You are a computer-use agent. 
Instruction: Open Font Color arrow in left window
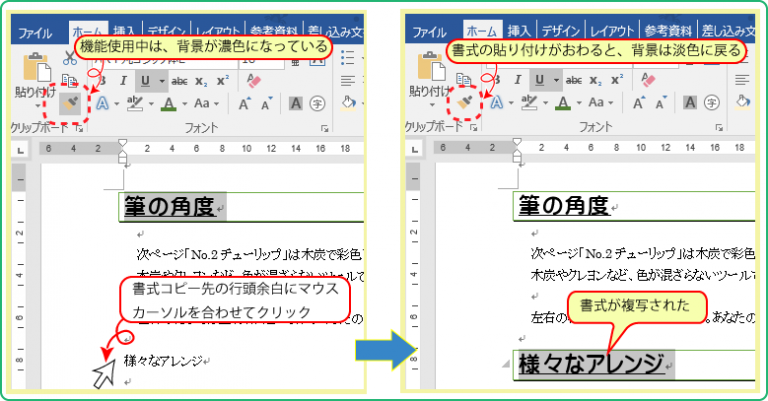[x=185, y=104]
